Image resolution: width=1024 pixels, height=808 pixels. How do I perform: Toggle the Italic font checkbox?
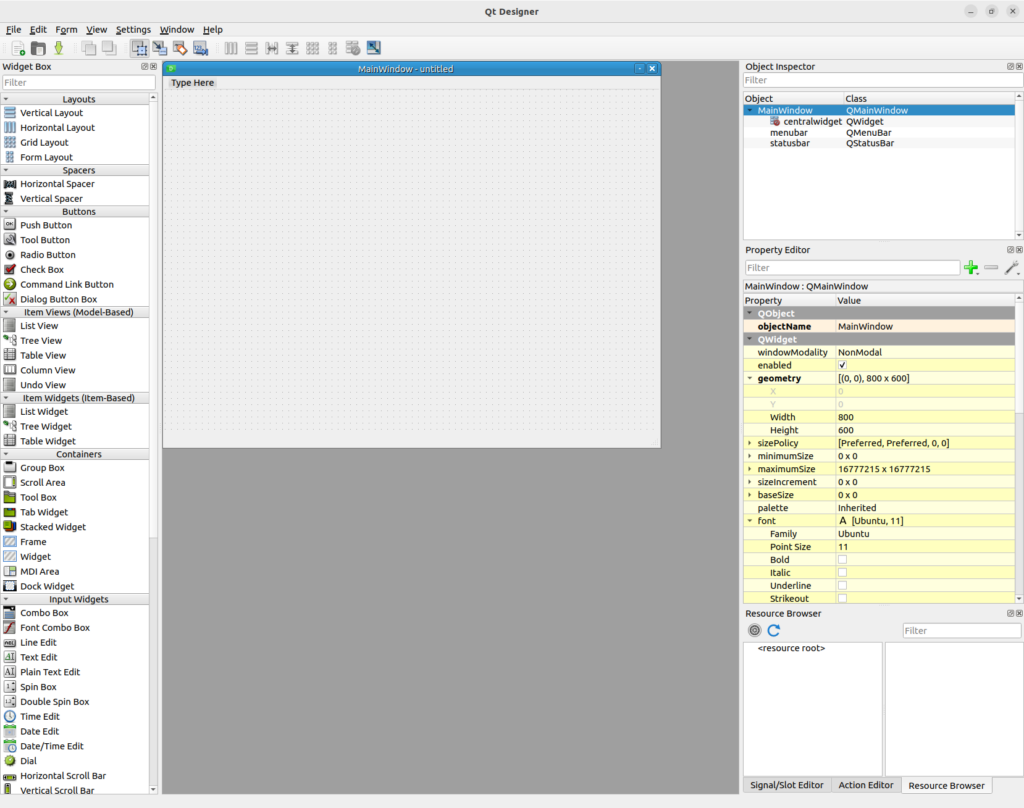[x=842, y=573]
